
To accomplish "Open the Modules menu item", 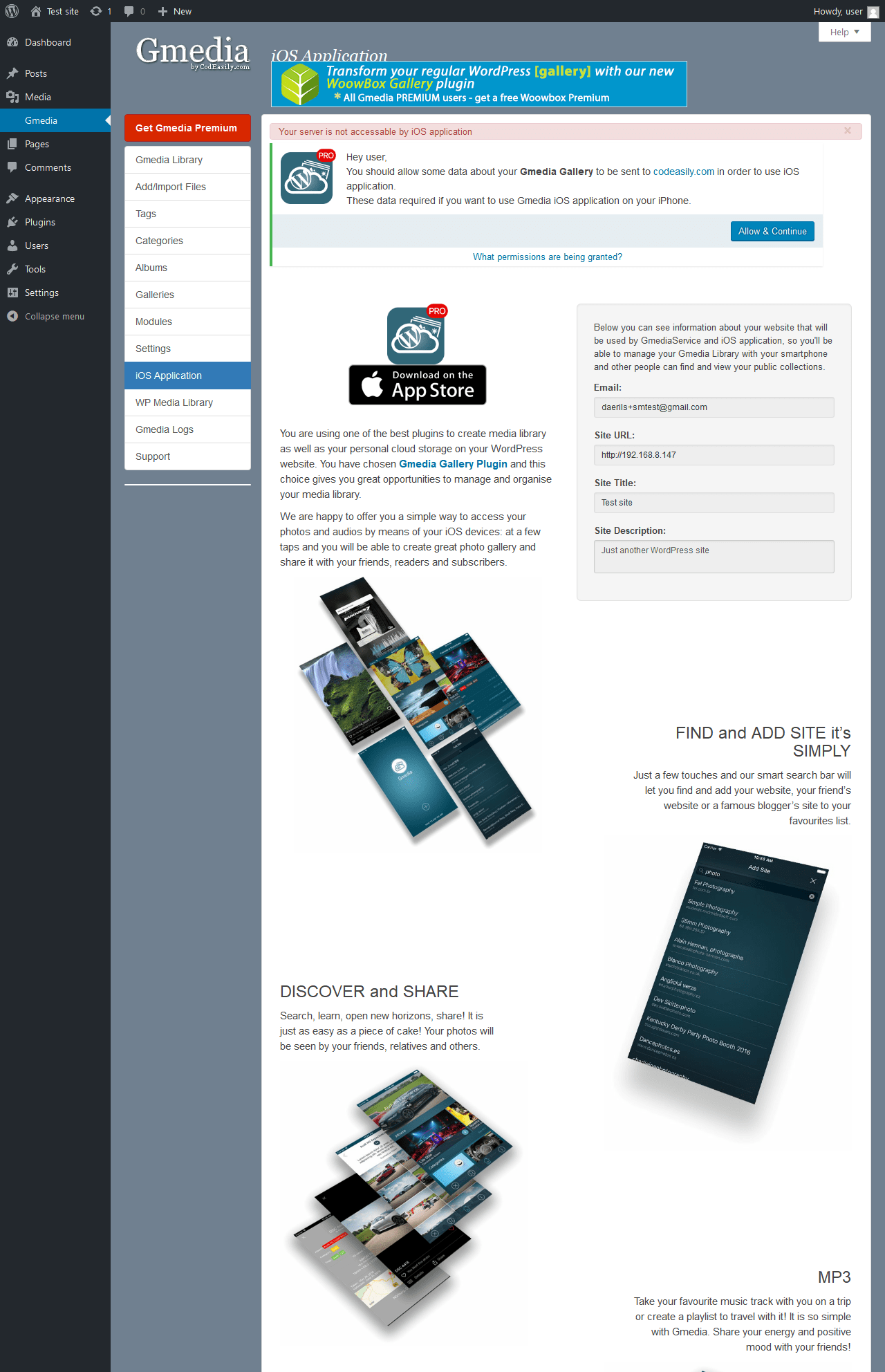I will click(x=187, y=322).
